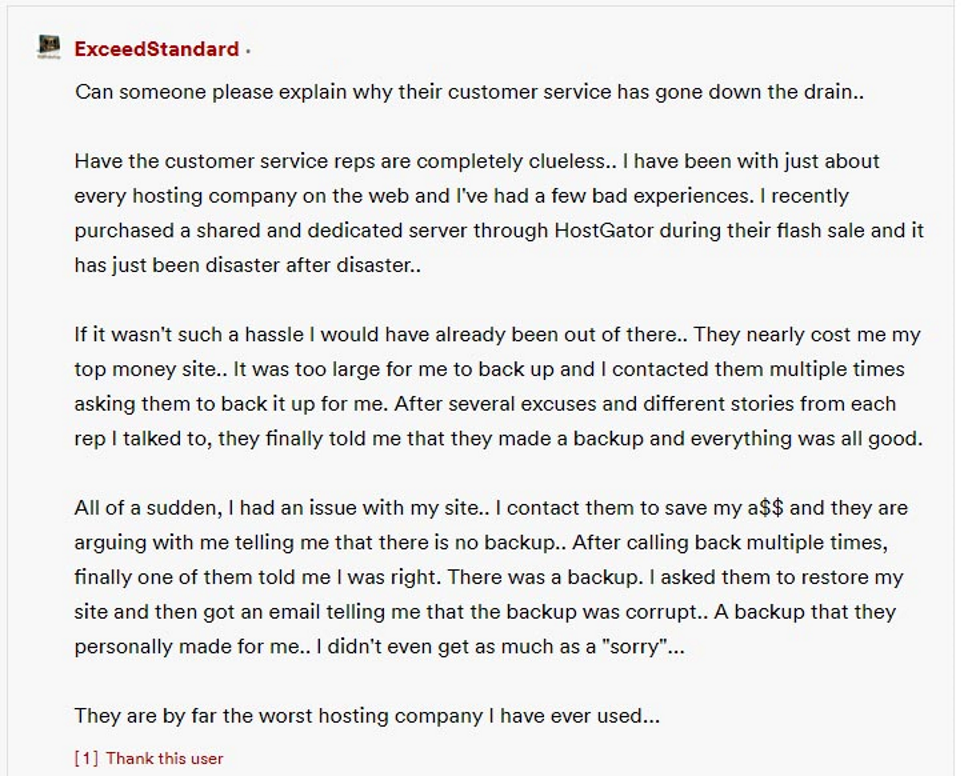The width and height of the screenshot is (972, 776).
Task: Click the Thank this user link
Action: click(x=164, y=758)
